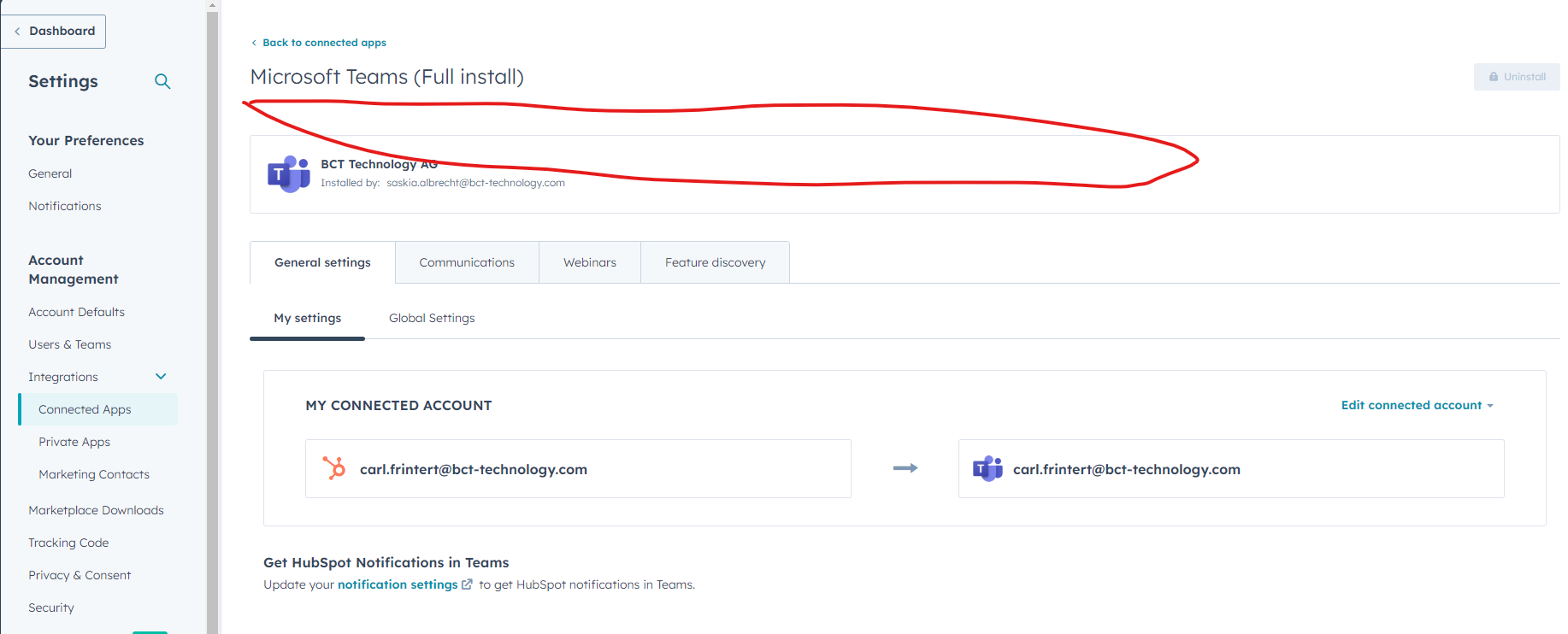Switch to the Communications tab
Viewport: 1568px width, 634px height.
467,262
